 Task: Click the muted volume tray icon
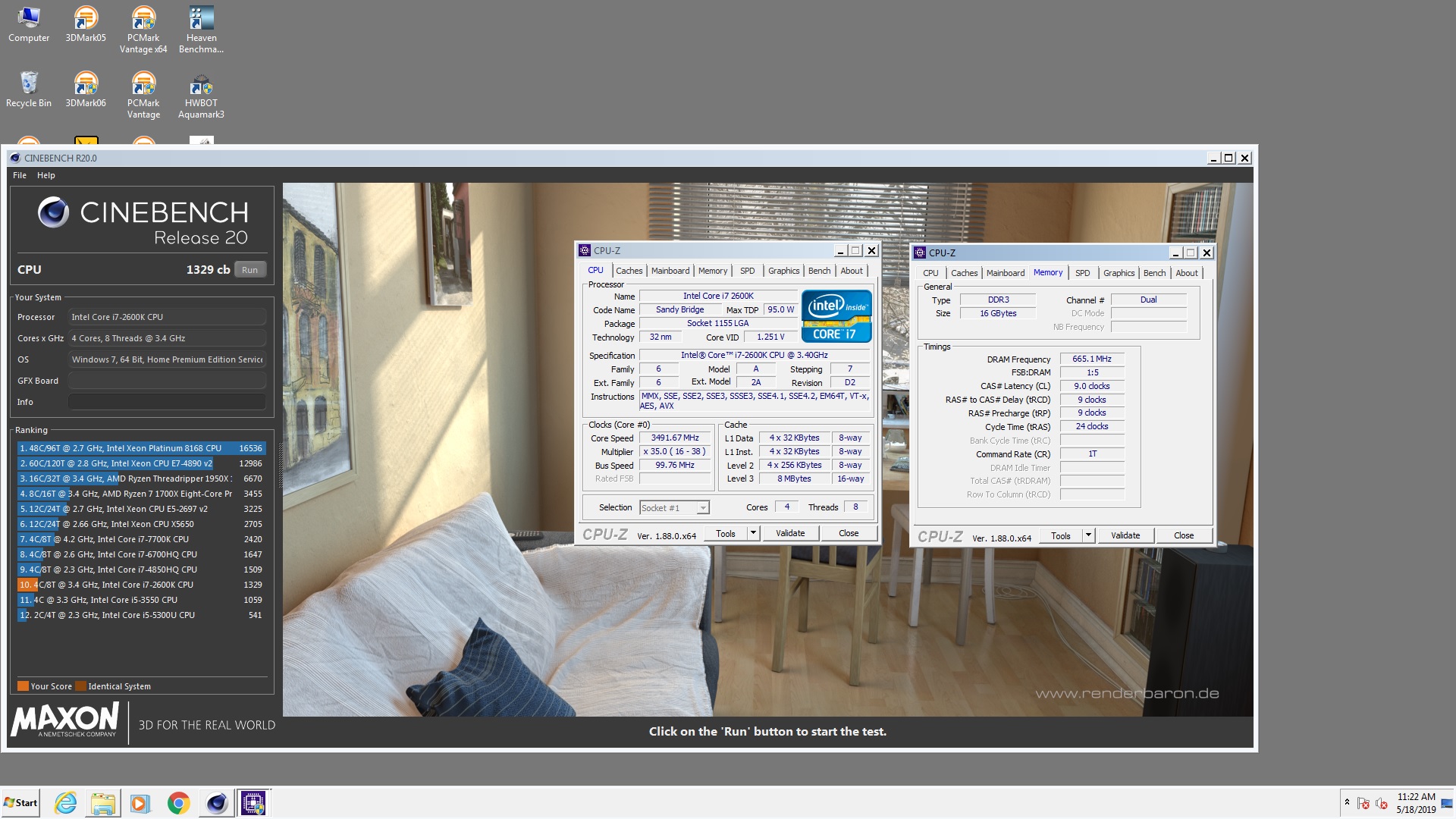click(x=1381, y=803)
